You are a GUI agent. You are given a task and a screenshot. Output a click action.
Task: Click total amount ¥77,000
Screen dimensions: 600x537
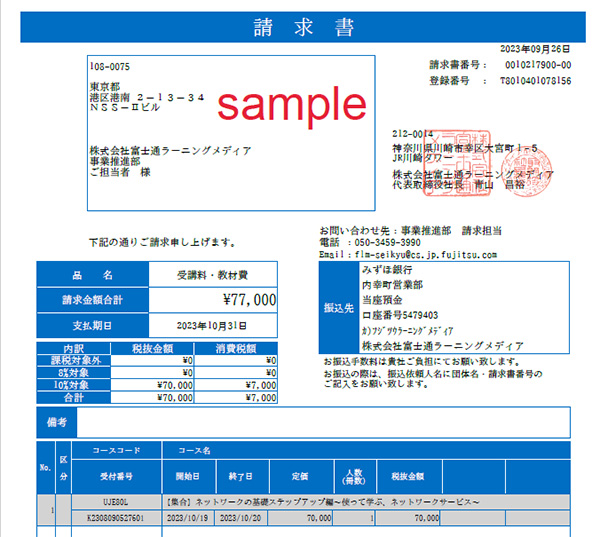[249, 300]
